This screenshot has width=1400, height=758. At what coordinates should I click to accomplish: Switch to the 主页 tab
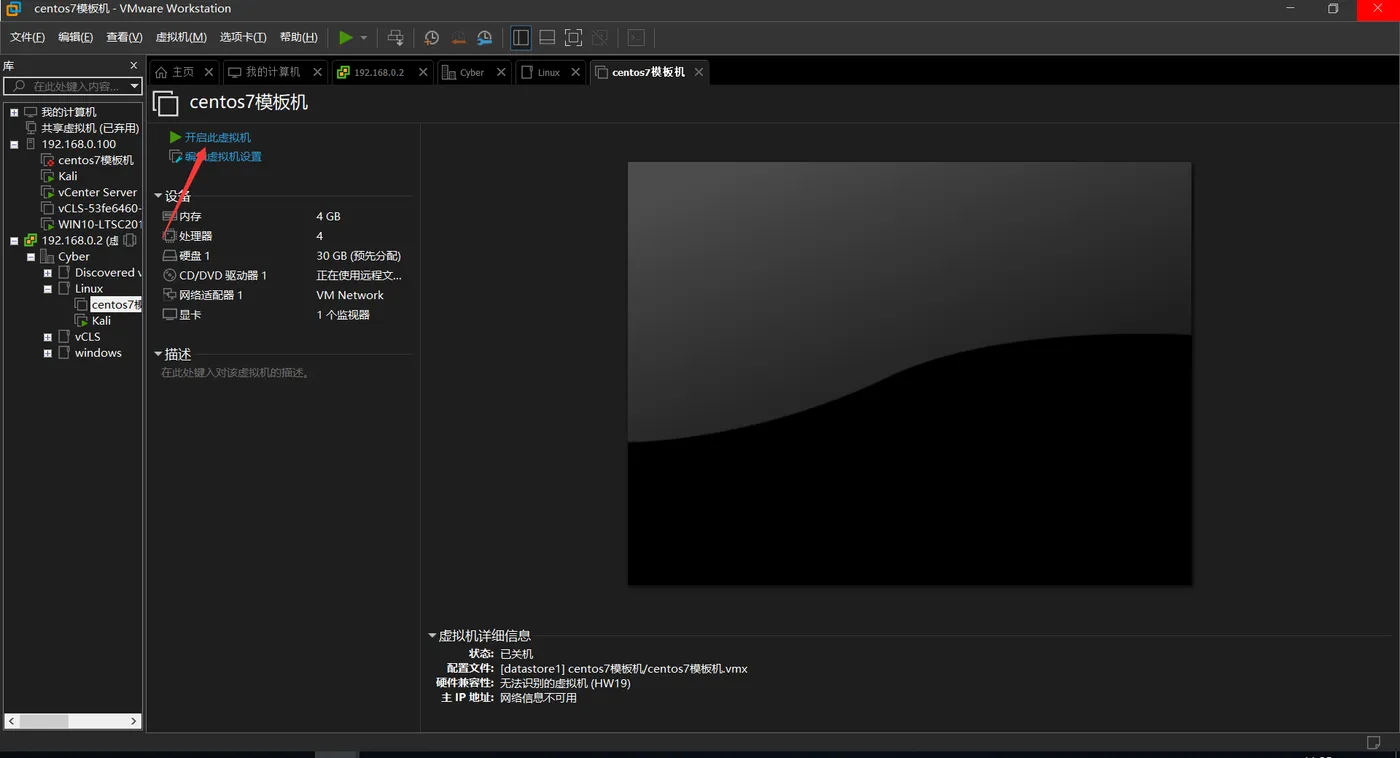pyautogui.click(x=175, y=72)
